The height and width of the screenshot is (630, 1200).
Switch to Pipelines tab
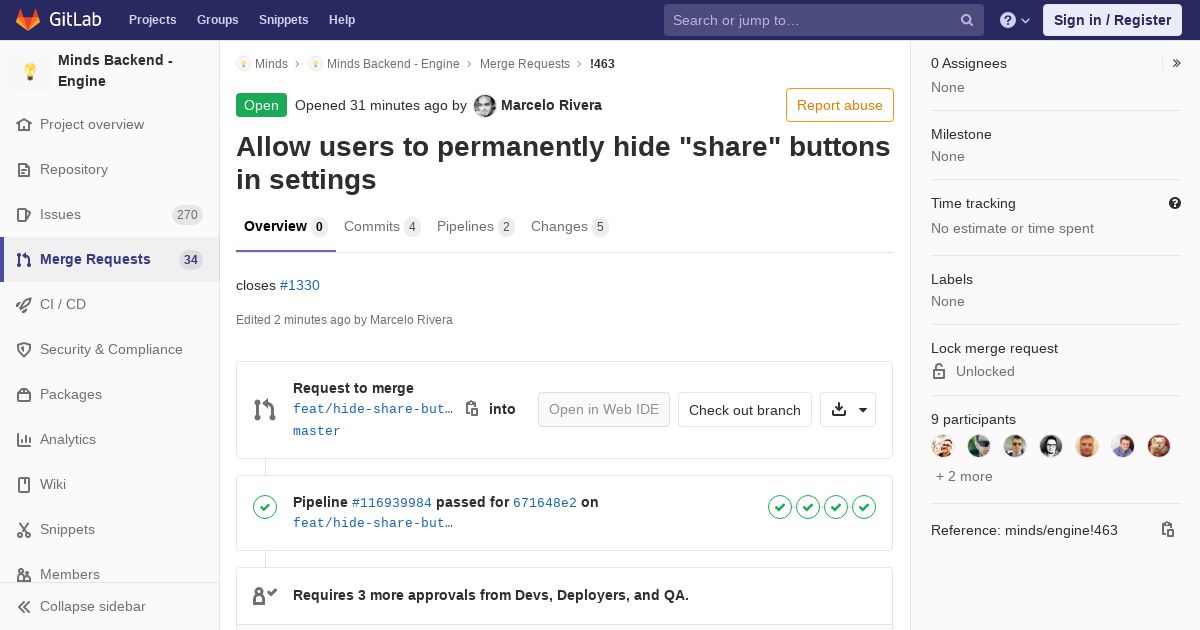476,227
